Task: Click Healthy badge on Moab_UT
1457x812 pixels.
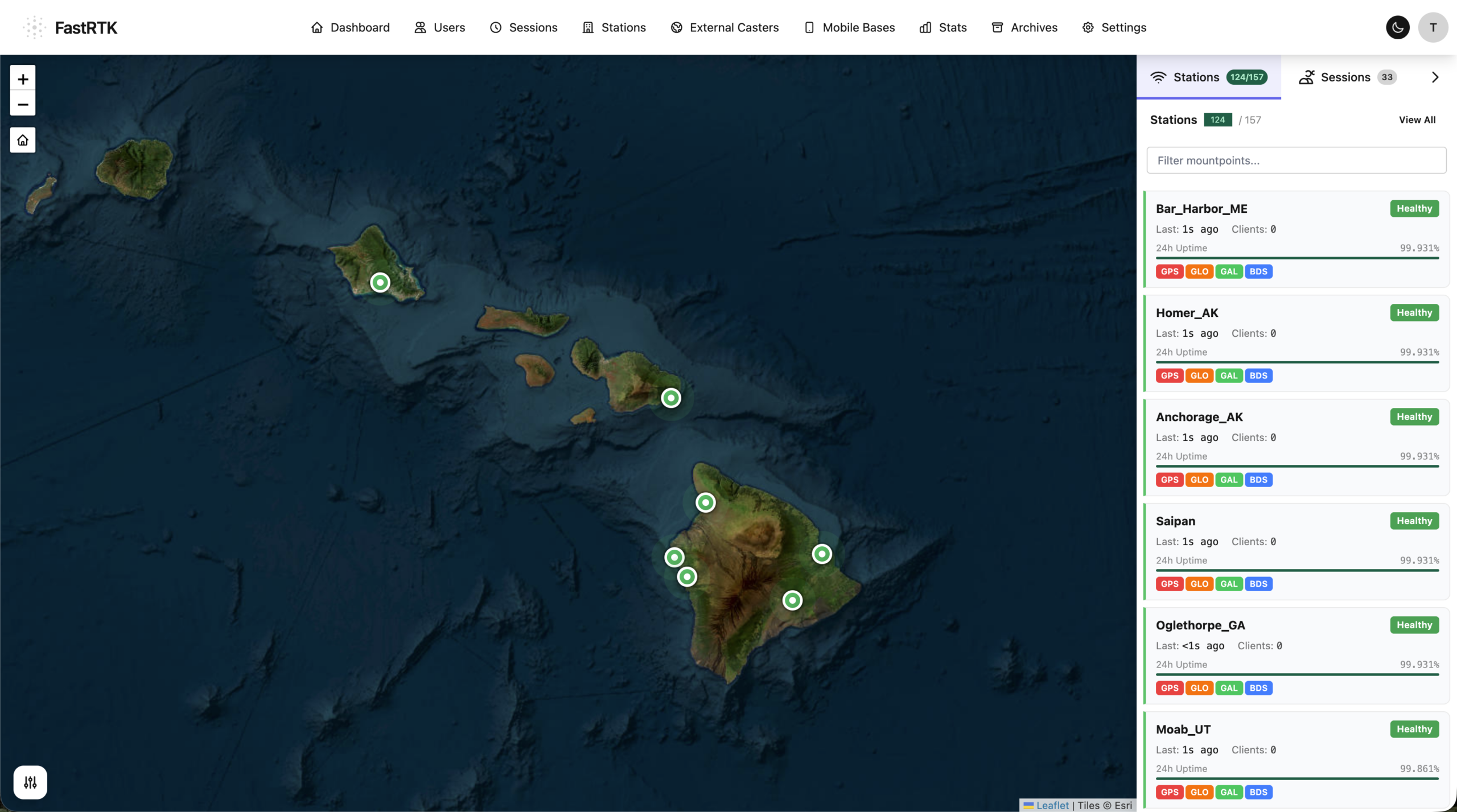Action: click(x=1414, y=729)
